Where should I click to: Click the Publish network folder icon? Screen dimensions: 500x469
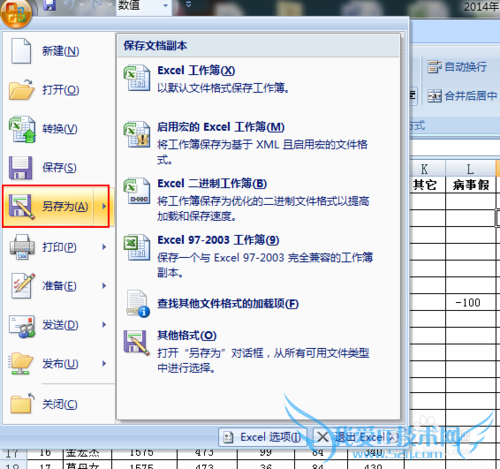21,363
